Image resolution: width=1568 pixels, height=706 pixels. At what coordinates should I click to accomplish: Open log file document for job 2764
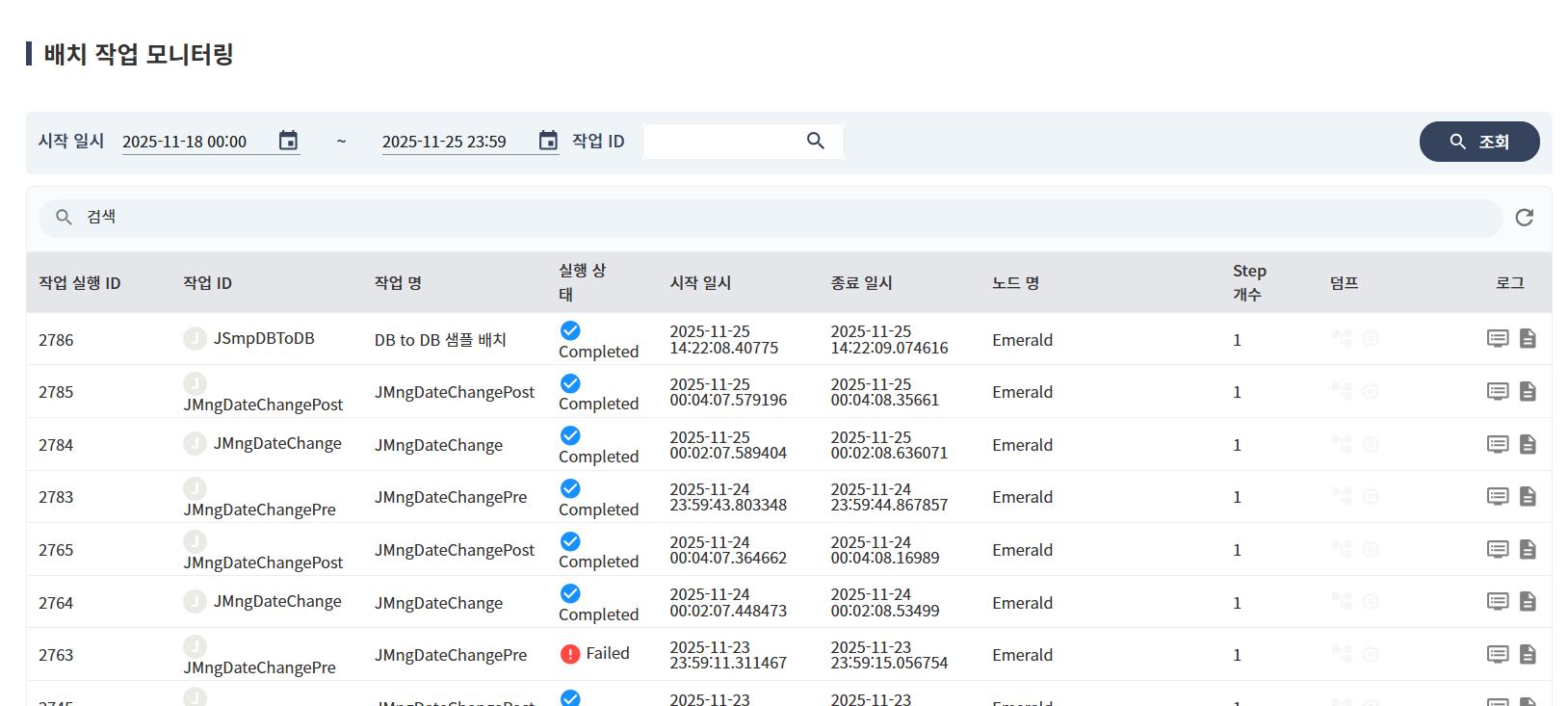[1528, 601]
